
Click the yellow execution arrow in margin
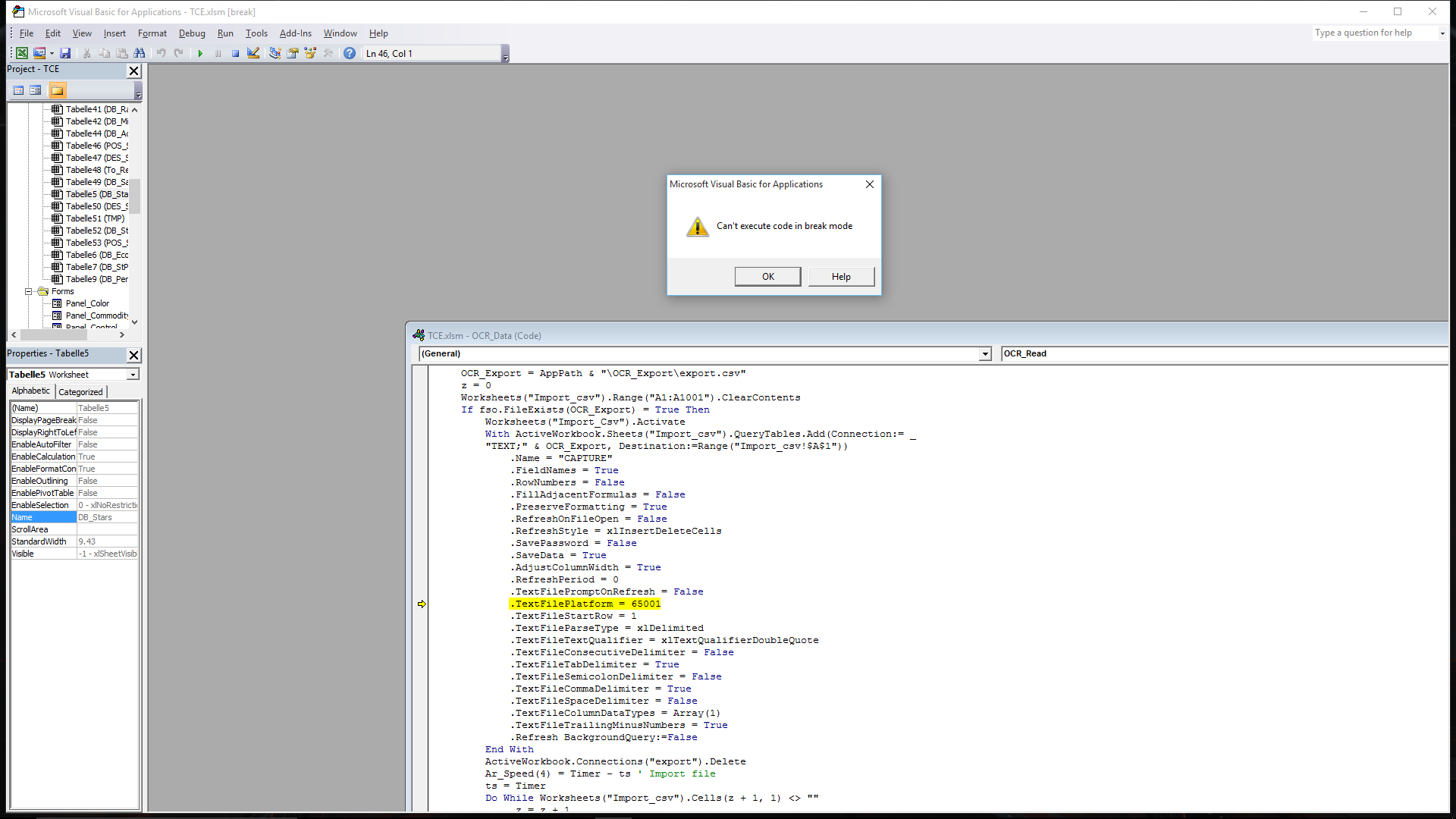(422, 604)
